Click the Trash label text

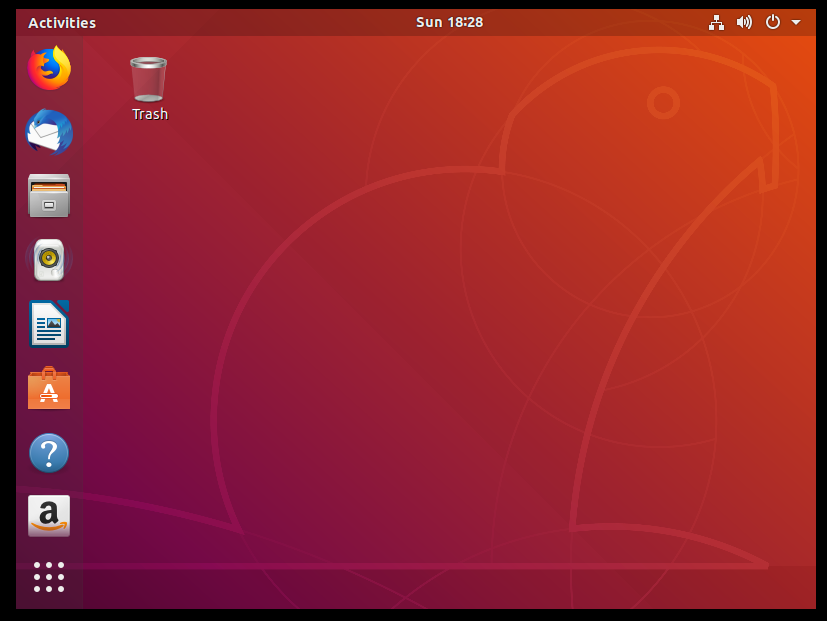point(150,114)
